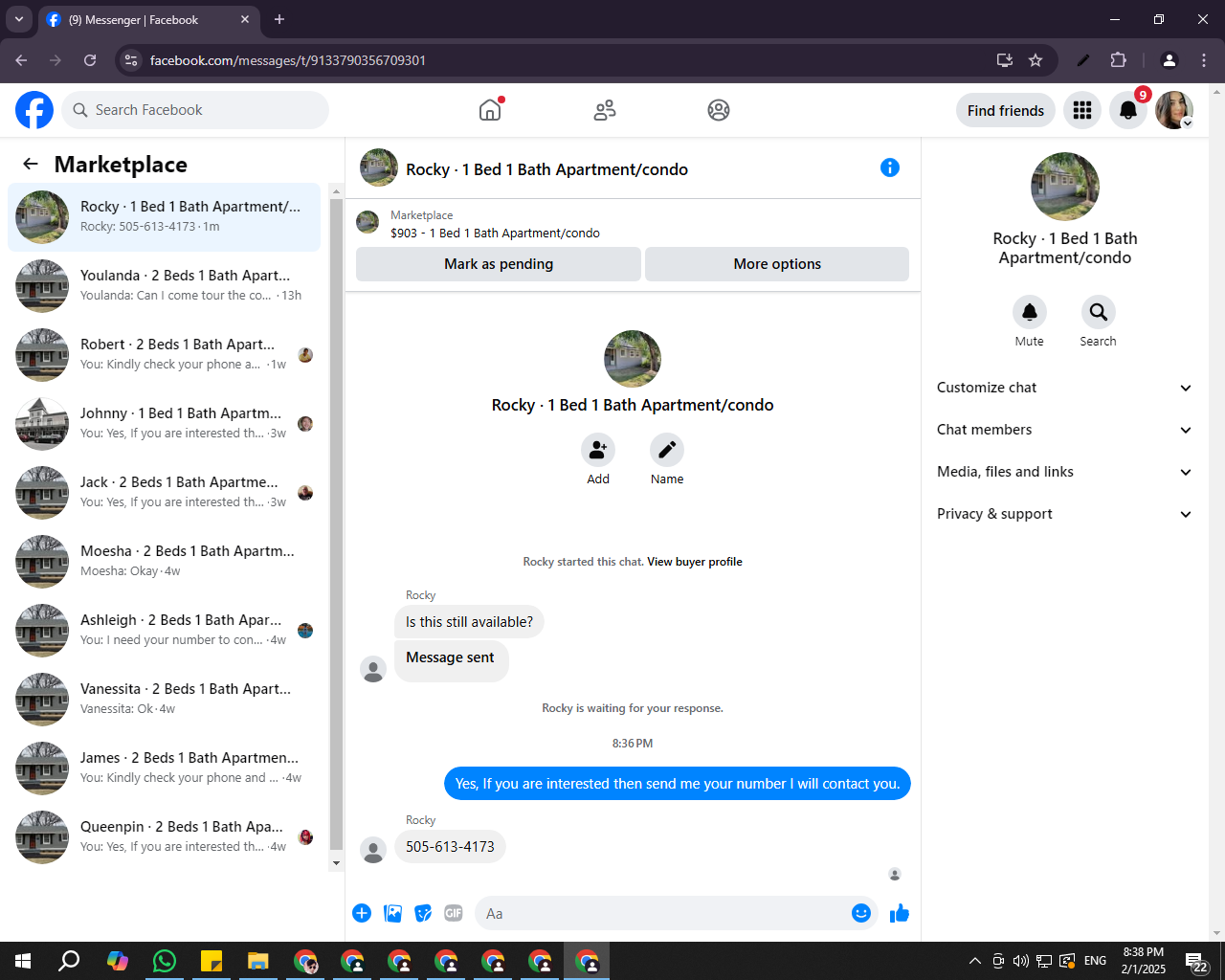Bookmark this page with the star icon
Screen dimensions: 1225x980
coord(1036,60)
